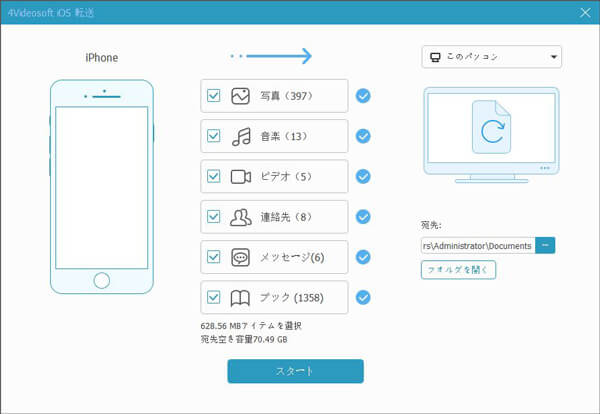Viewport: 600px width, 414px height.
Task: Click blue checkmark badge beside 音楽
Action: click(x=363, y=136)
